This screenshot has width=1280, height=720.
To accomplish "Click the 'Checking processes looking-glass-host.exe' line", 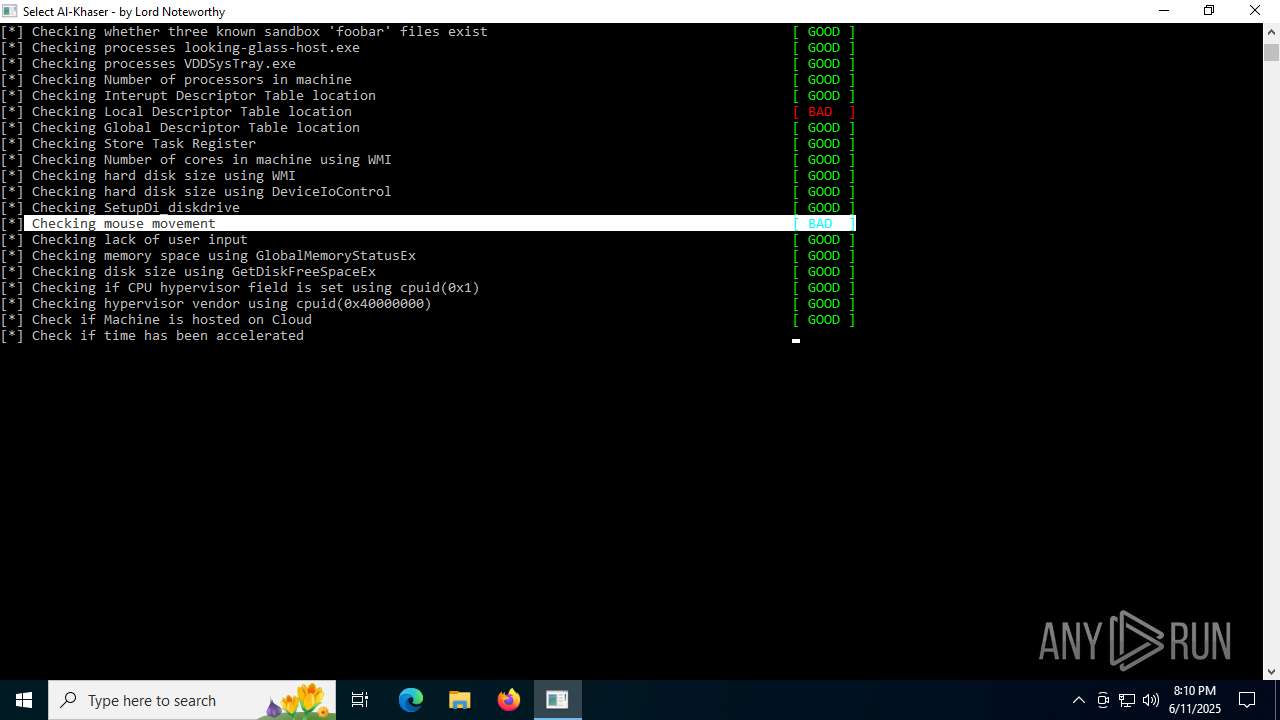I will (180, 48).
